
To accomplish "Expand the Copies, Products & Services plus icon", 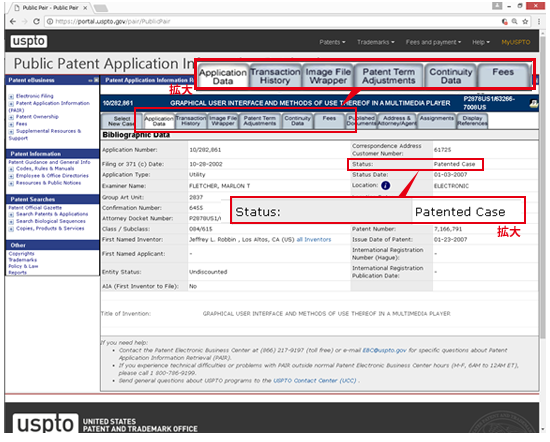I will pos(11,229).
